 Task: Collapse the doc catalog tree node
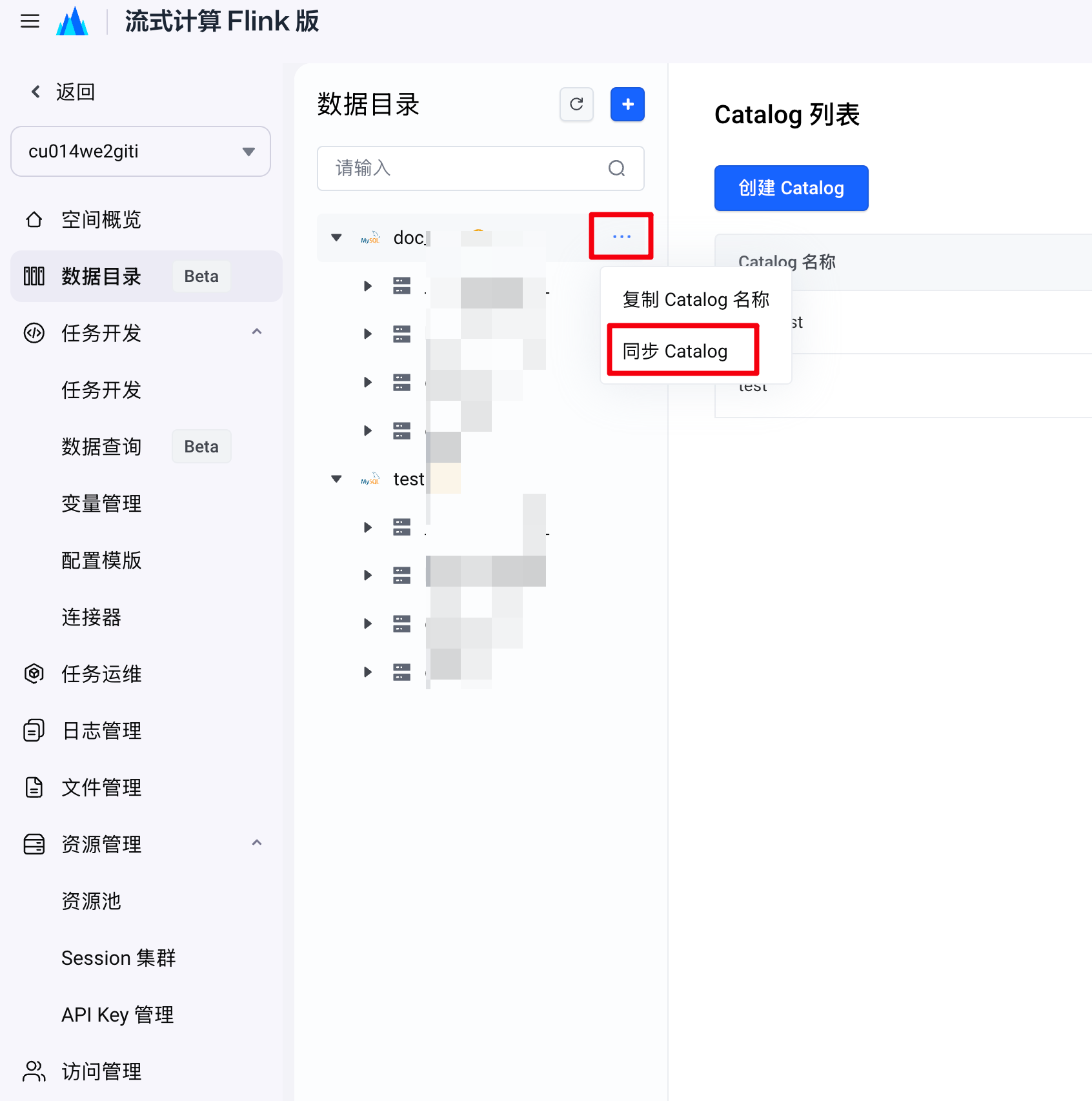point(336,237)
